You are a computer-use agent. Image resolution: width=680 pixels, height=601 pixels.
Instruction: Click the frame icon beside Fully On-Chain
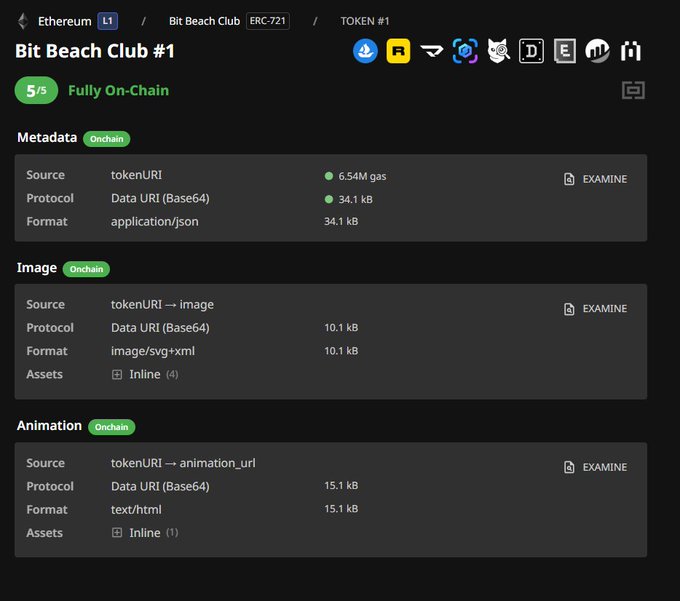[633, 90]
